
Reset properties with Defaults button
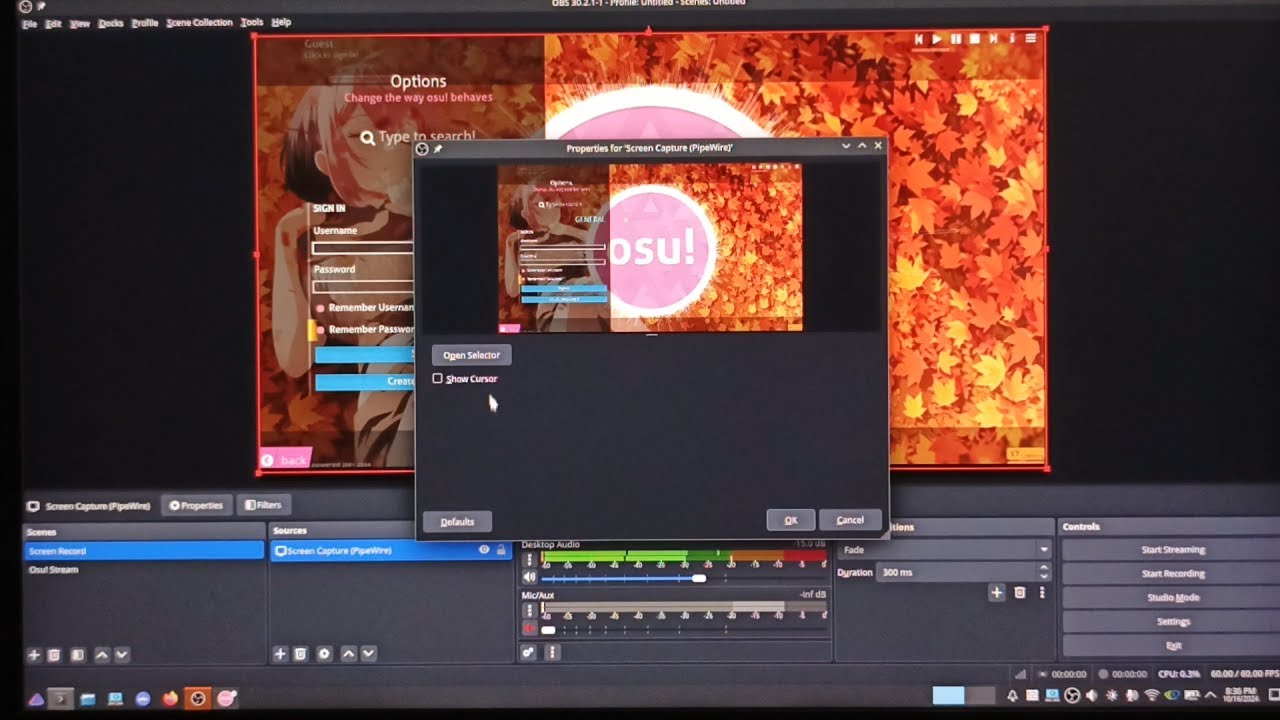pyautogui.click(x=457, y=522)
